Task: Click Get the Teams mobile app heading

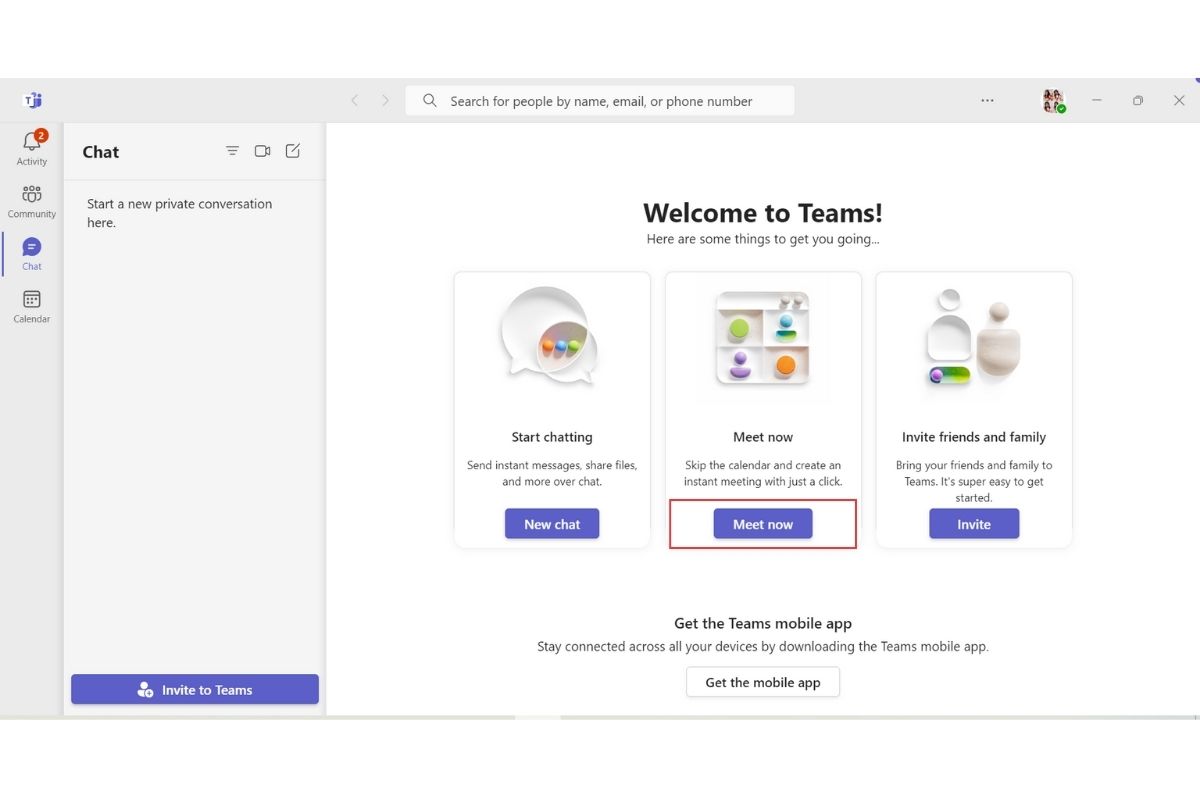Action: pyautogui.click(x=763, y=623)
